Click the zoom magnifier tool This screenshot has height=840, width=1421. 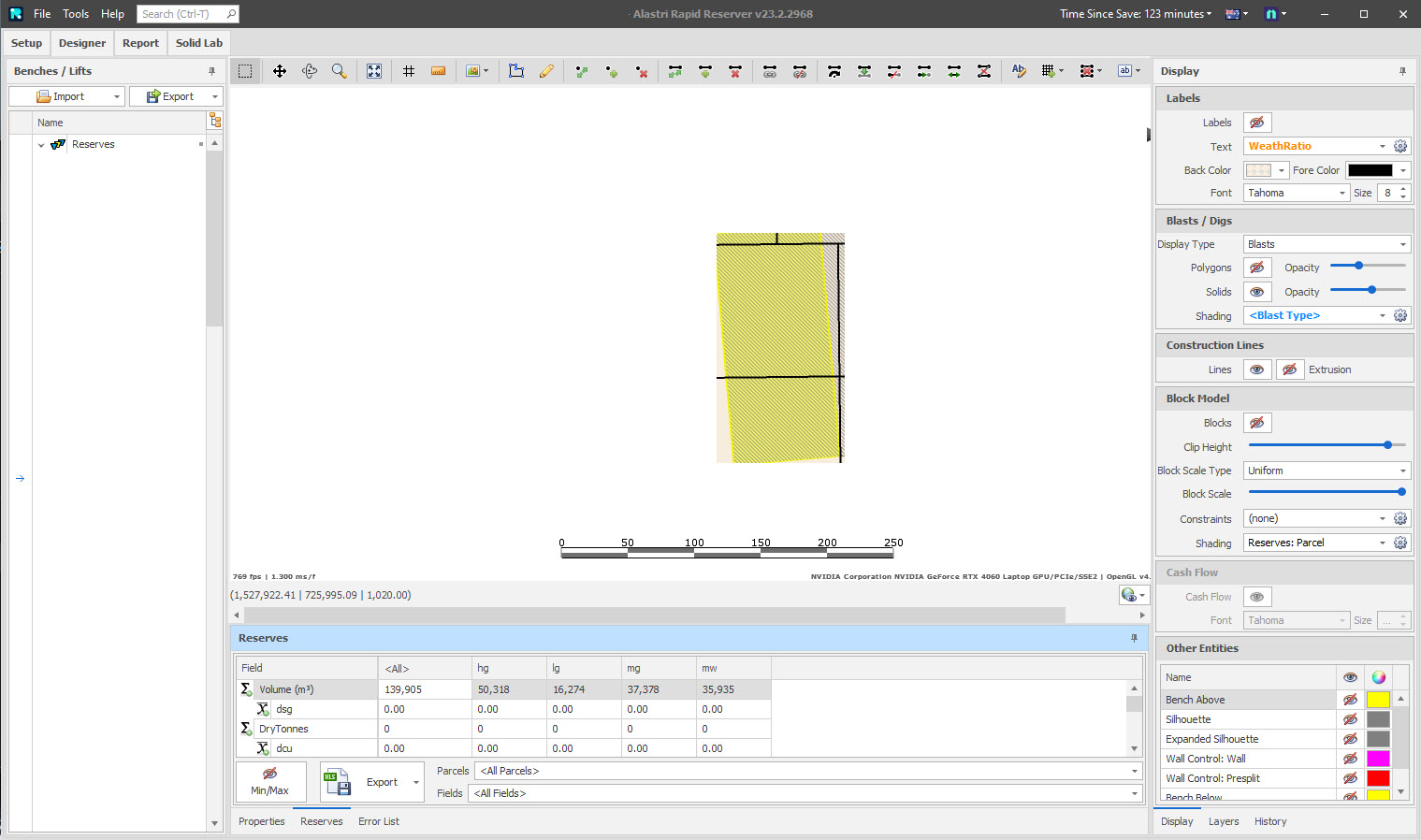tap(339, 71)
